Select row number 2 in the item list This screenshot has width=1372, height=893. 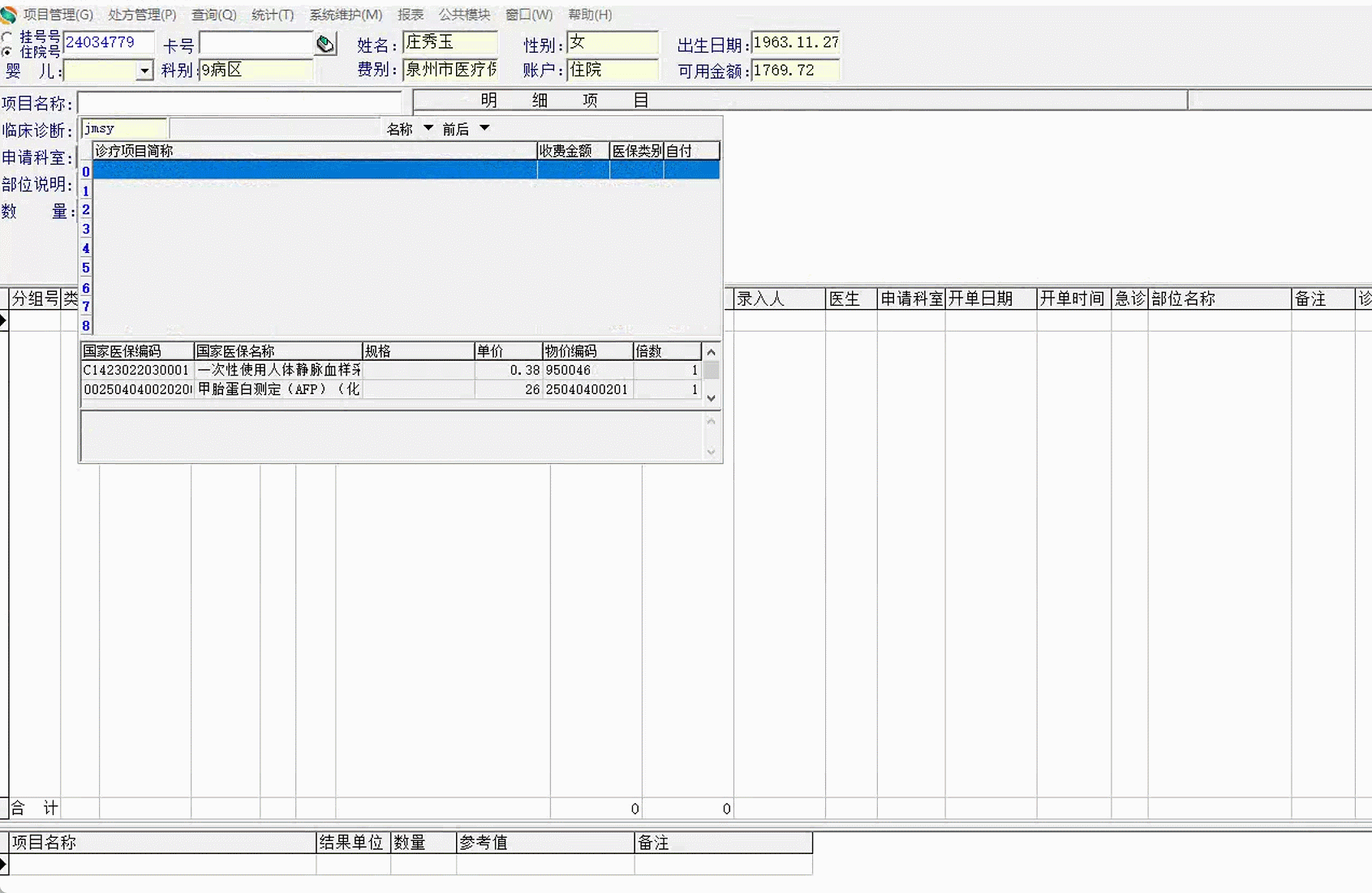click(86, 210)
